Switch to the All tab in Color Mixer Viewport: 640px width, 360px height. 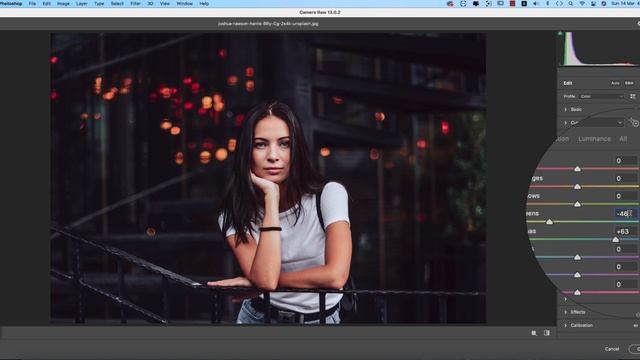[623, 139]
